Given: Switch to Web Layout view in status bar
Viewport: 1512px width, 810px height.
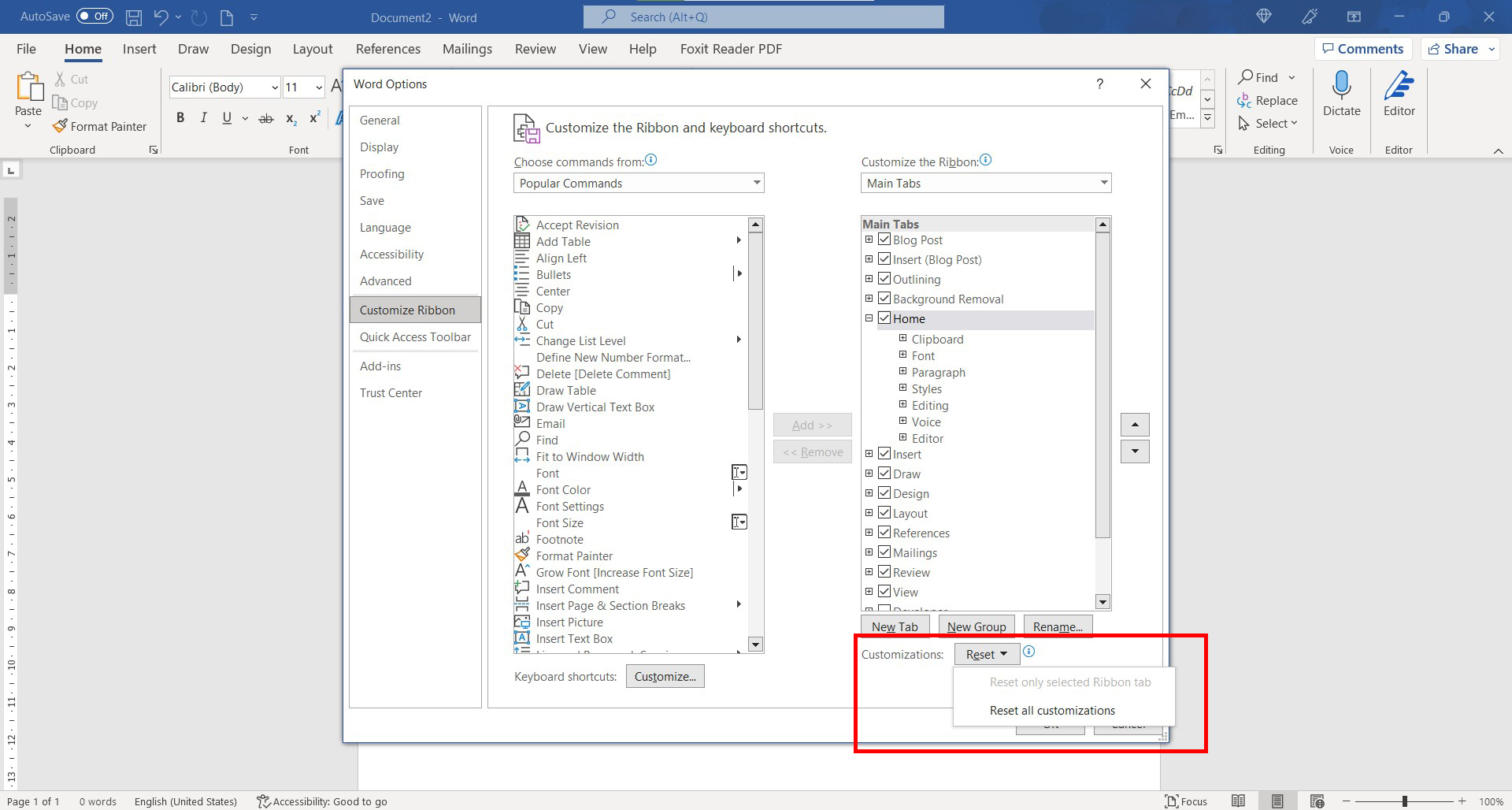Looking at the screenshot, I should tap(1317, 801).
